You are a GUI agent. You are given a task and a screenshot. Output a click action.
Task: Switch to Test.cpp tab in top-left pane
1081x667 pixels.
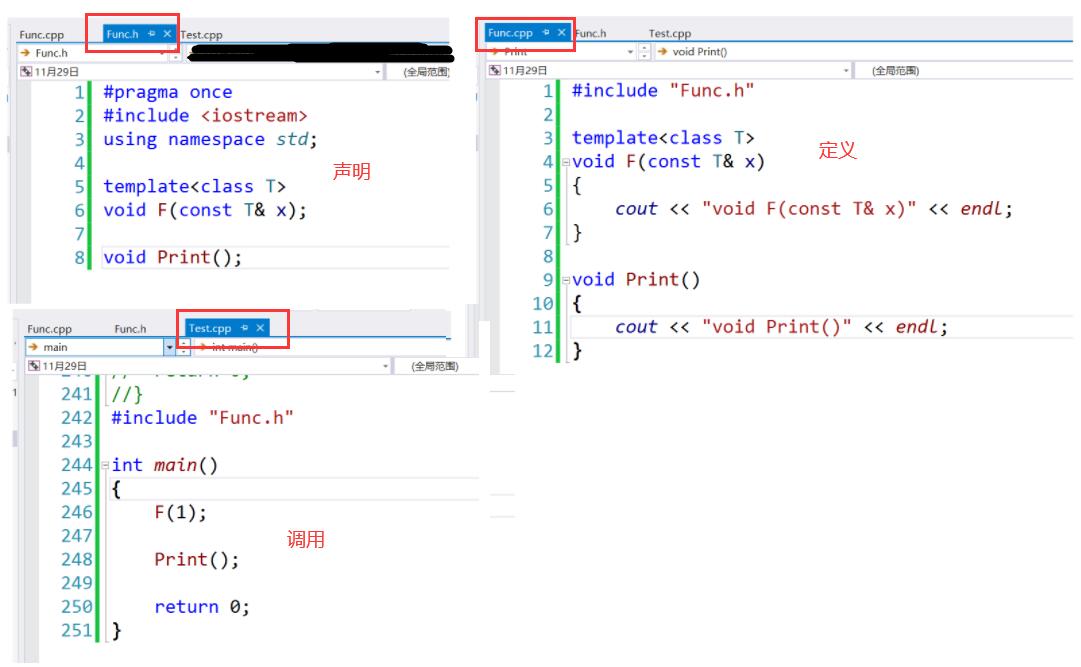(x=201, y=35)
